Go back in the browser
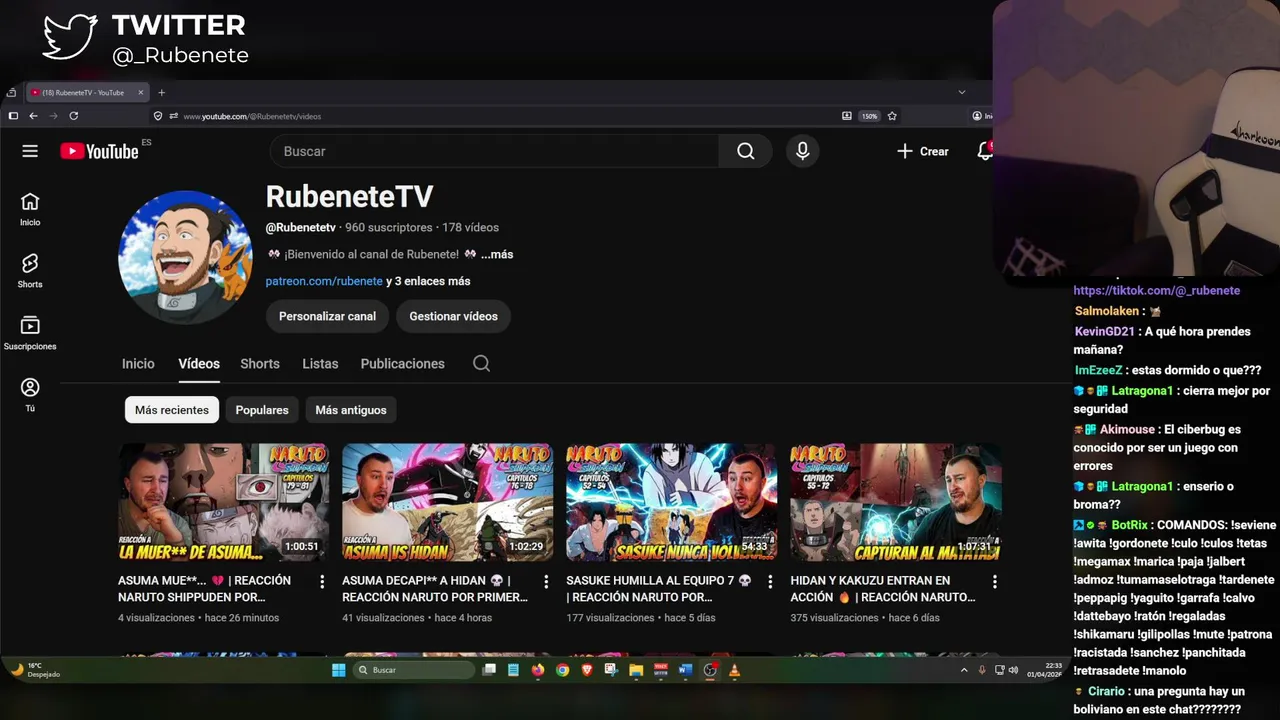Viewport: 1280px width, 720px height. point(33,116)
